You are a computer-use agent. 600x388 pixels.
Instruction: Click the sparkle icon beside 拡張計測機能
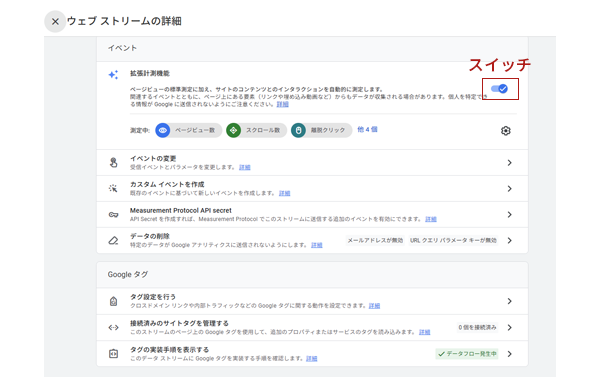(113, 75)
